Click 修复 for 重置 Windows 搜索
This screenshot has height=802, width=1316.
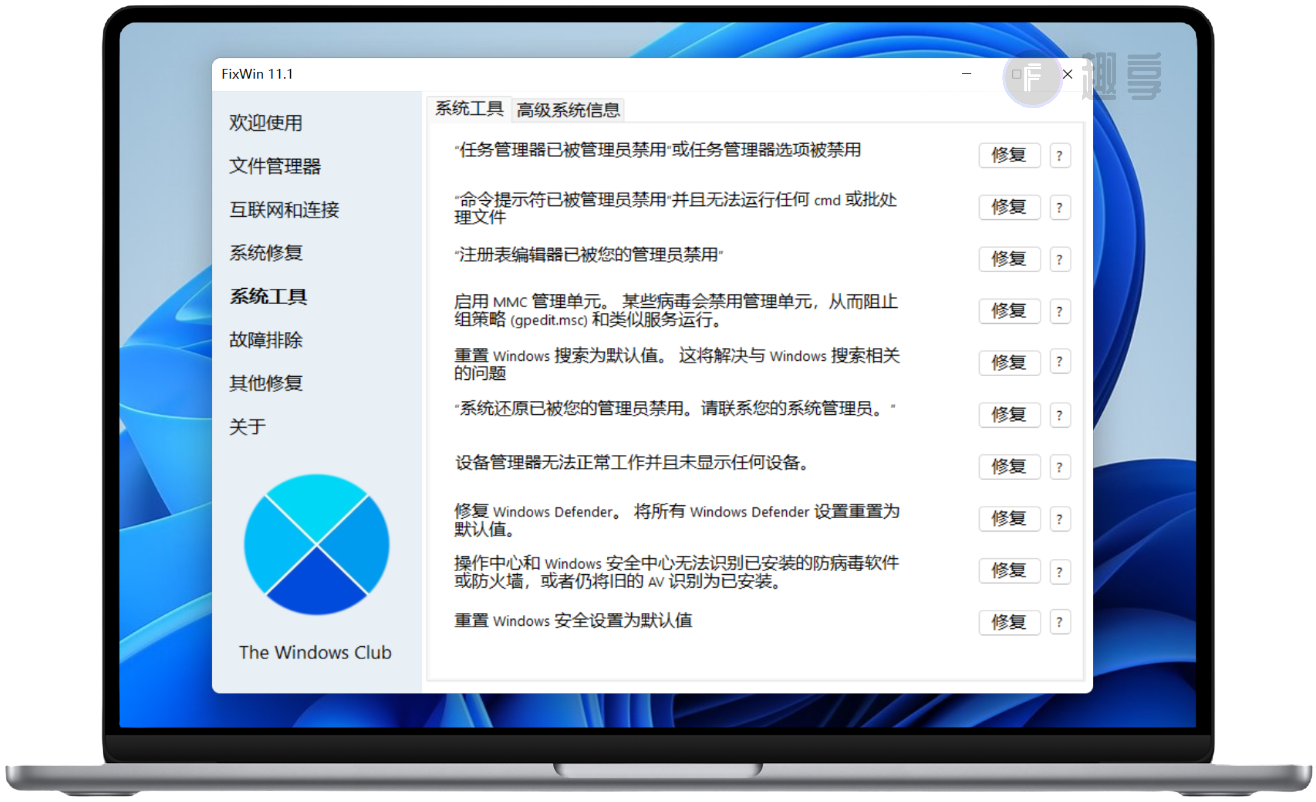pyautogui.click(x=1009, y=362)
